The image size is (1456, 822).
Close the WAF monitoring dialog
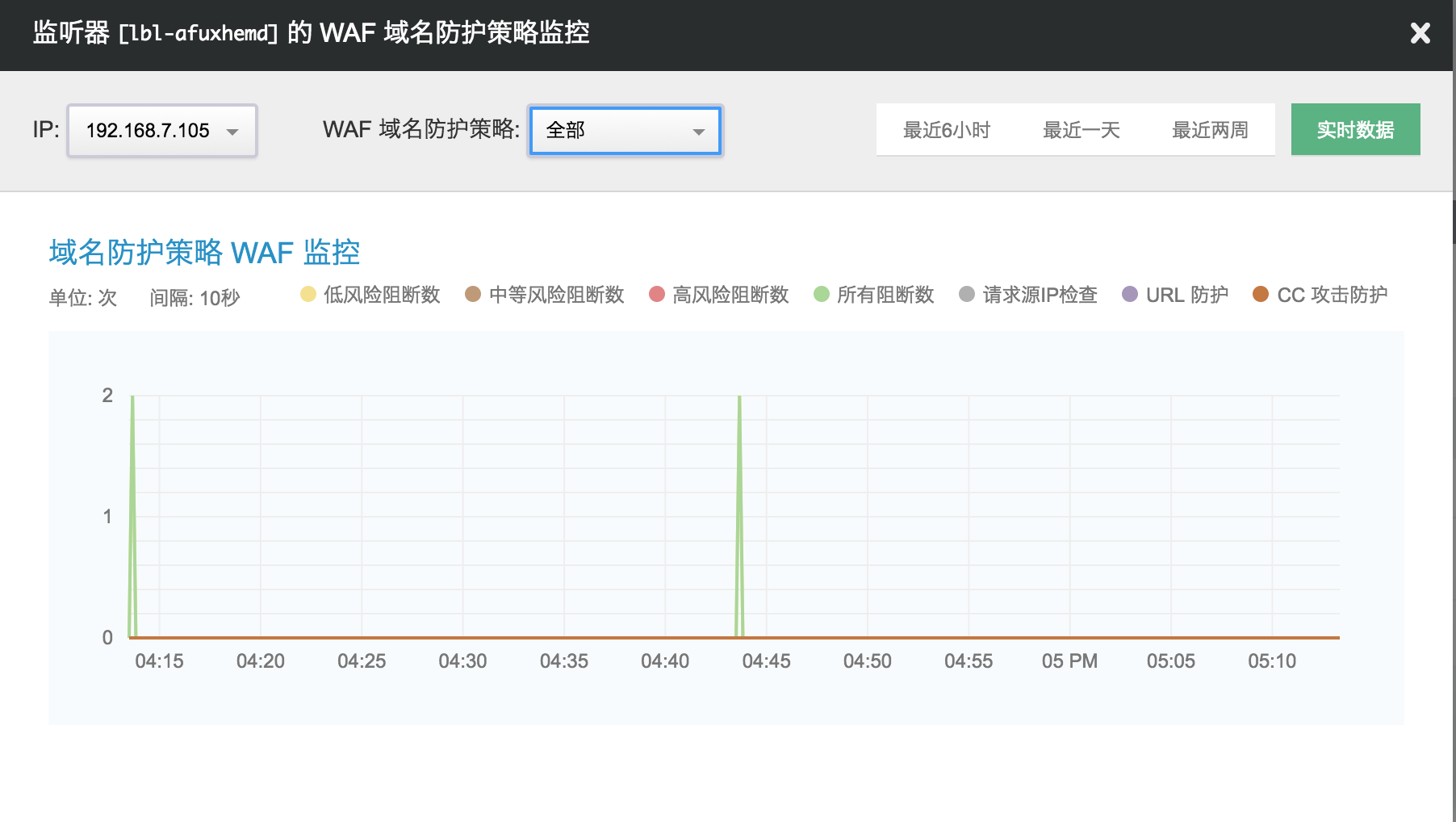pos(1420,33)
